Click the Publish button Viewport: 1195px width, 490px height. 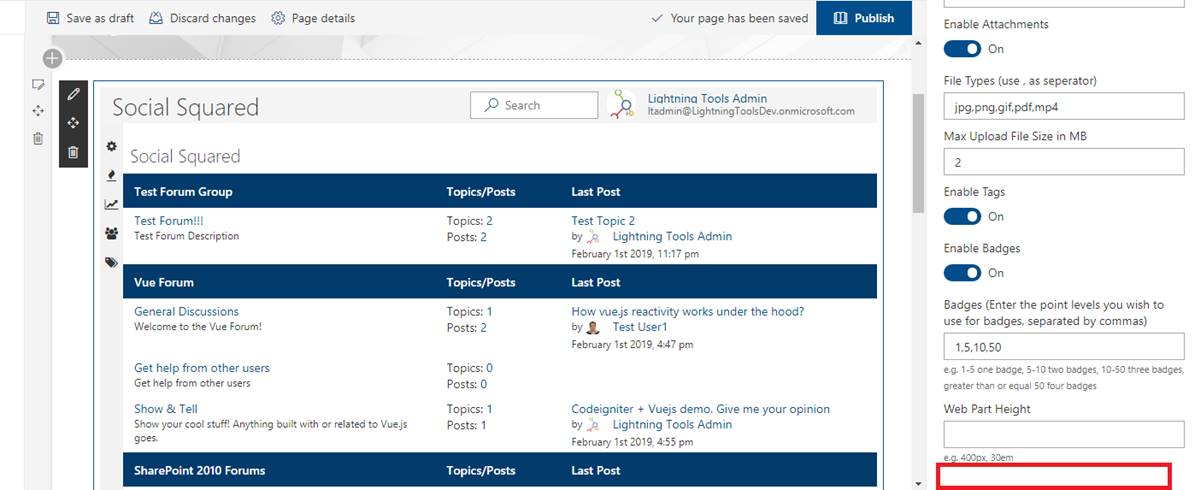[863, 18]
